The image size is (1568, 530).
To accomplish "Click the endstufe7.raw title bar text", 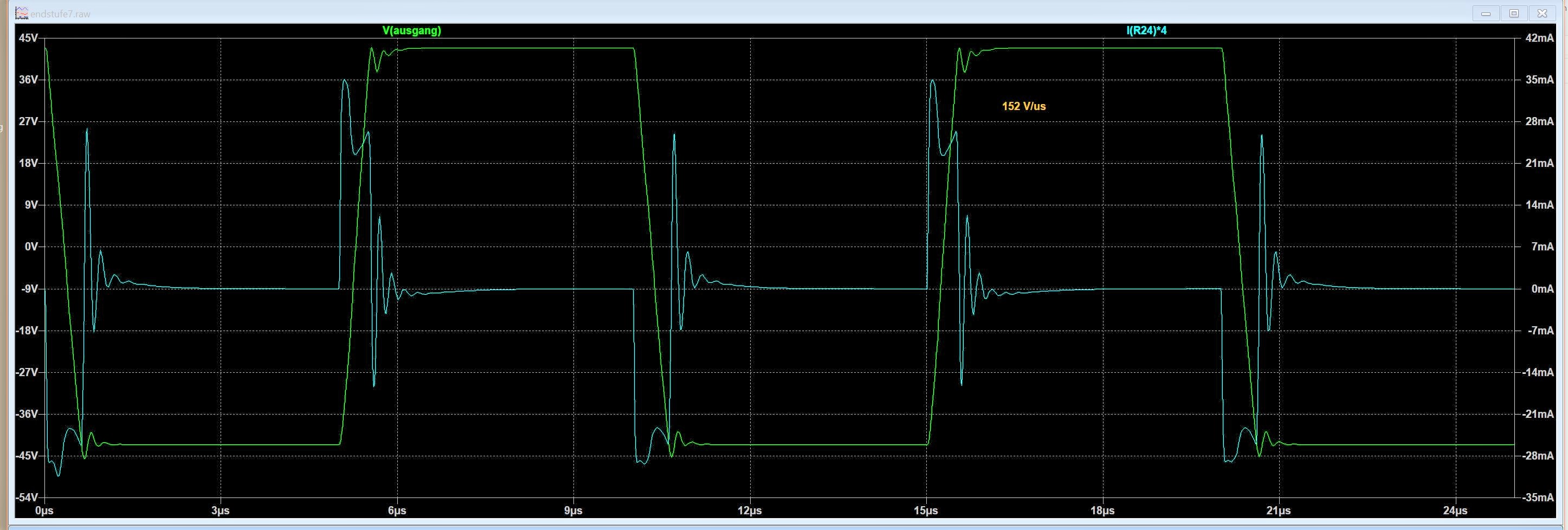I will [60, 14].
